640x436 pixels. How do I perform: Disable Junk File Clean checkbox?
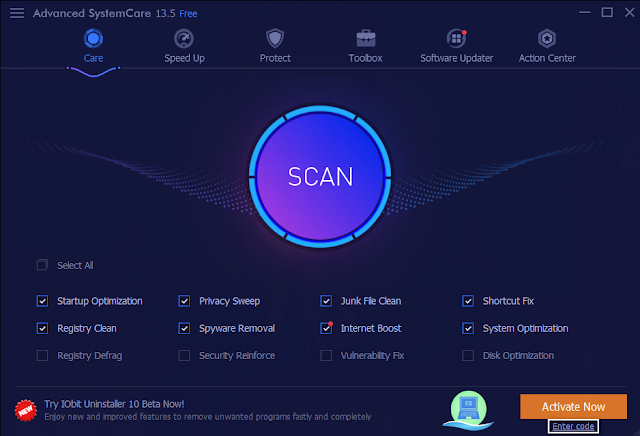coord(326,301)
